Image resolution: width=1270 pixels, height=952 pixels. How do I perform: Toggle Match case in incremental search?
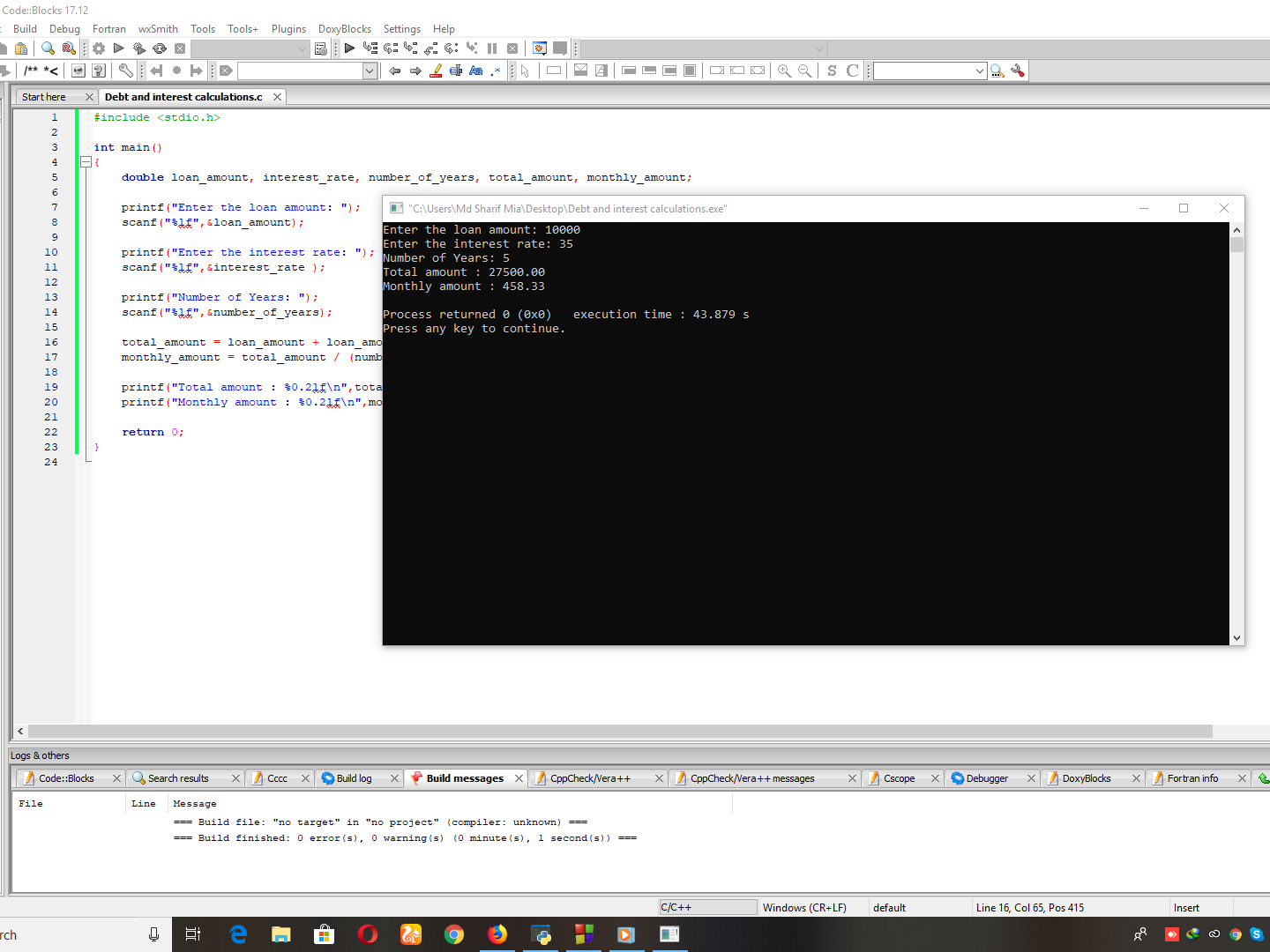coord(475,71)
